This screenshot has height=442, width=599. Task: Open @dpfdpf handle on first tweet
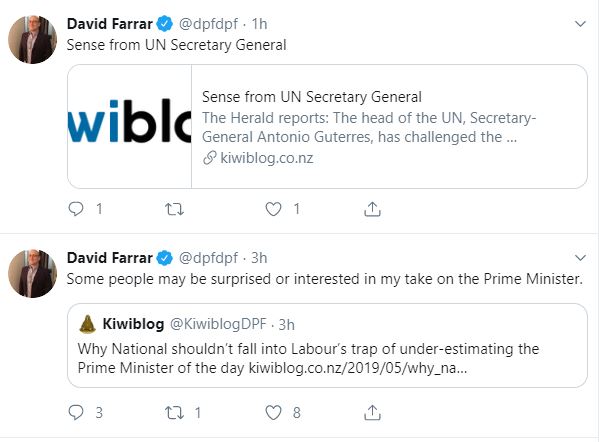[208, 24]
